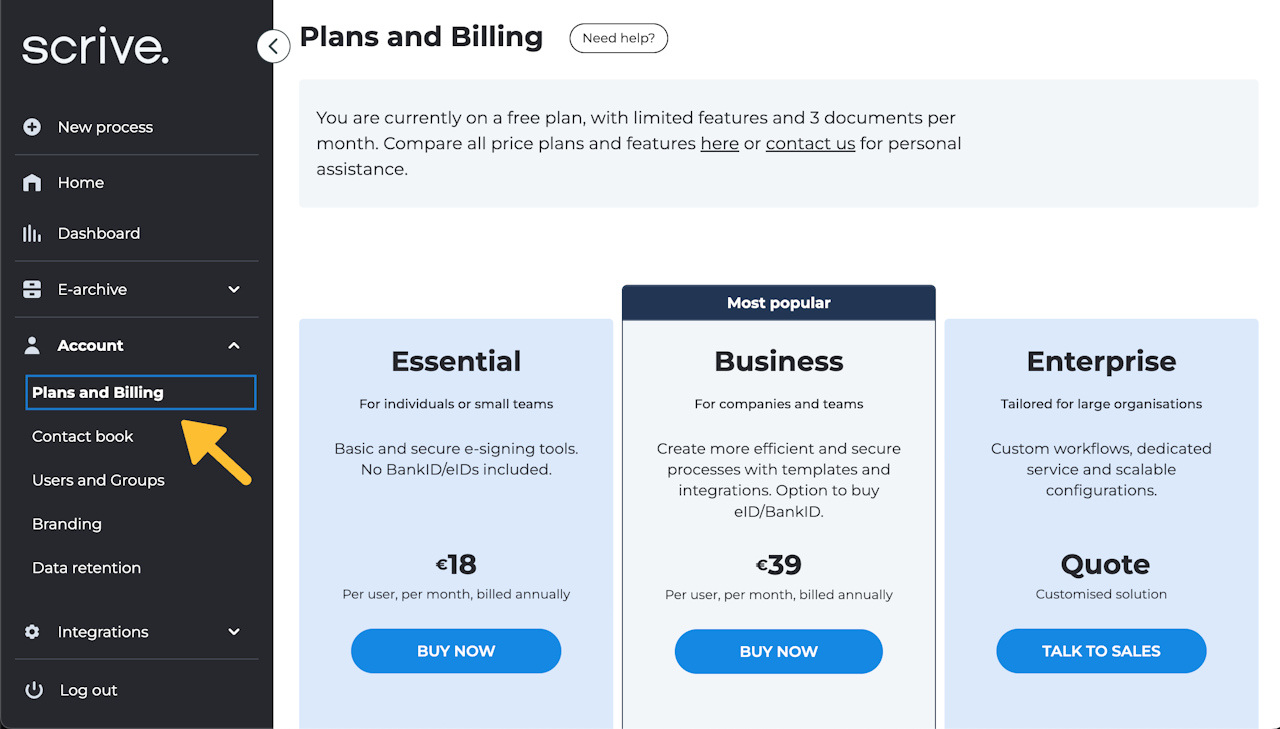The height and width of the screenshot is (729, 1280).
Task: Click the Dashboard bar chart icon
Action: [x=32, y=233]
